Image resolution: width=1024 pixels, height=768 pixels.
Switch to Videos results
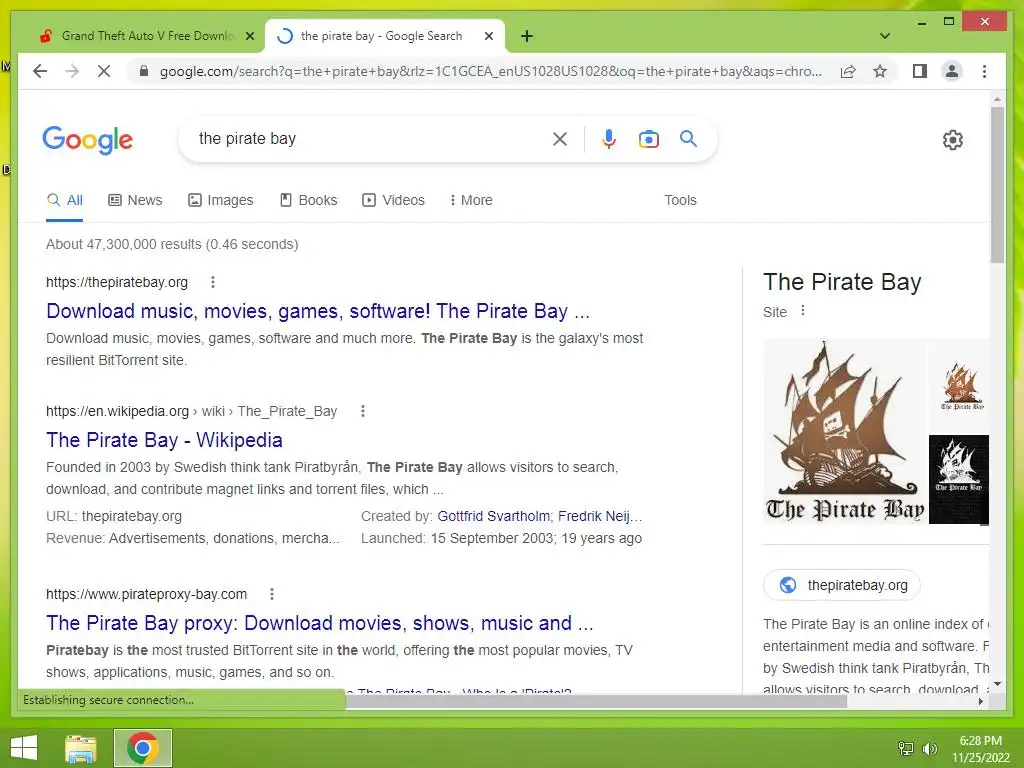(x=394, y=200)
